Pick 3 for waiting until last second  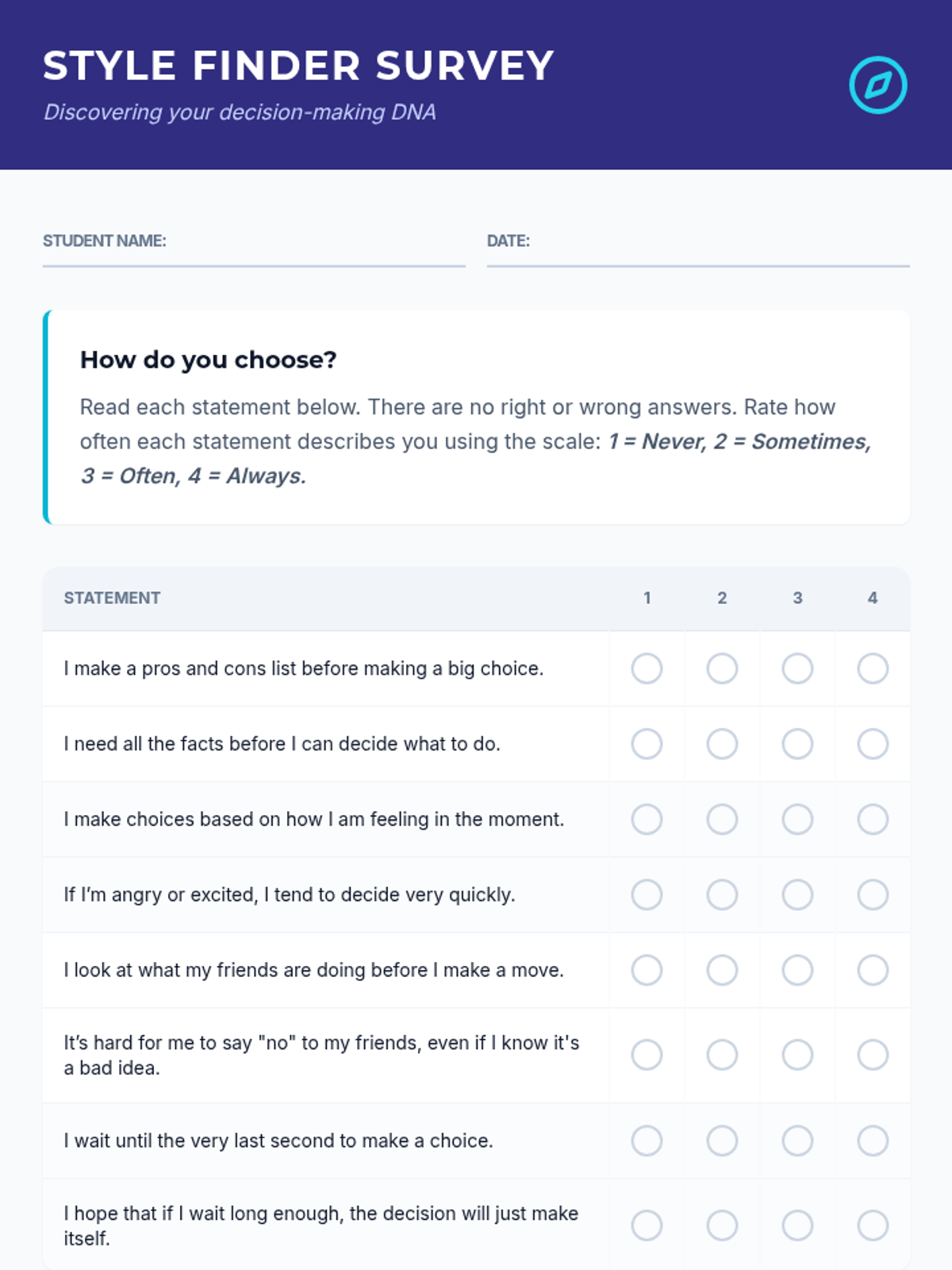[797, 1141]
